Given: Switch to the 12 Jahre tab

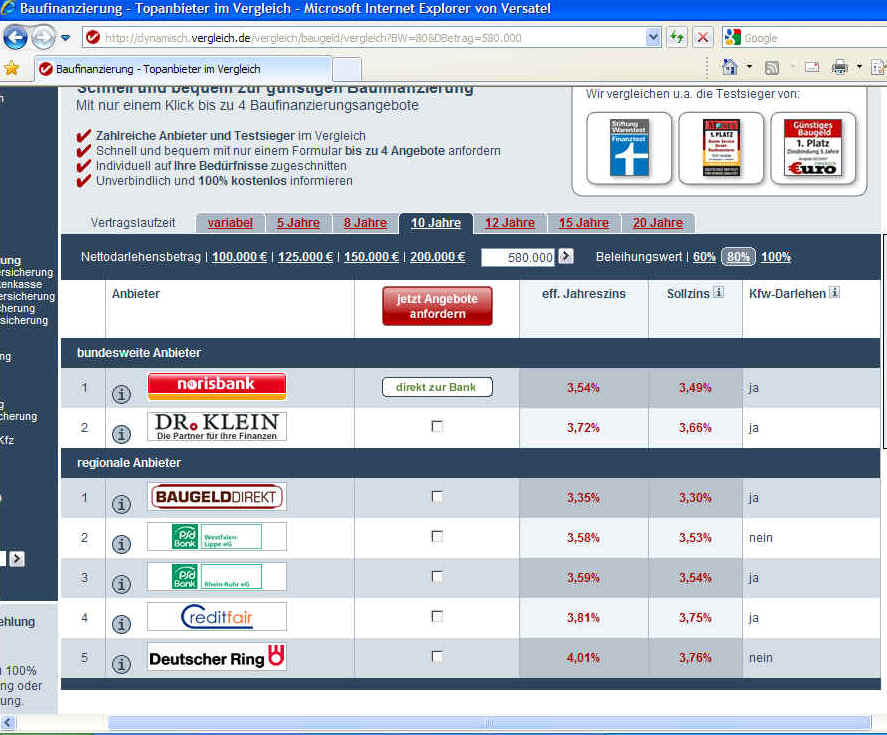Looking at the screenshot, I should pyautogui.click(x=510, y=223).
